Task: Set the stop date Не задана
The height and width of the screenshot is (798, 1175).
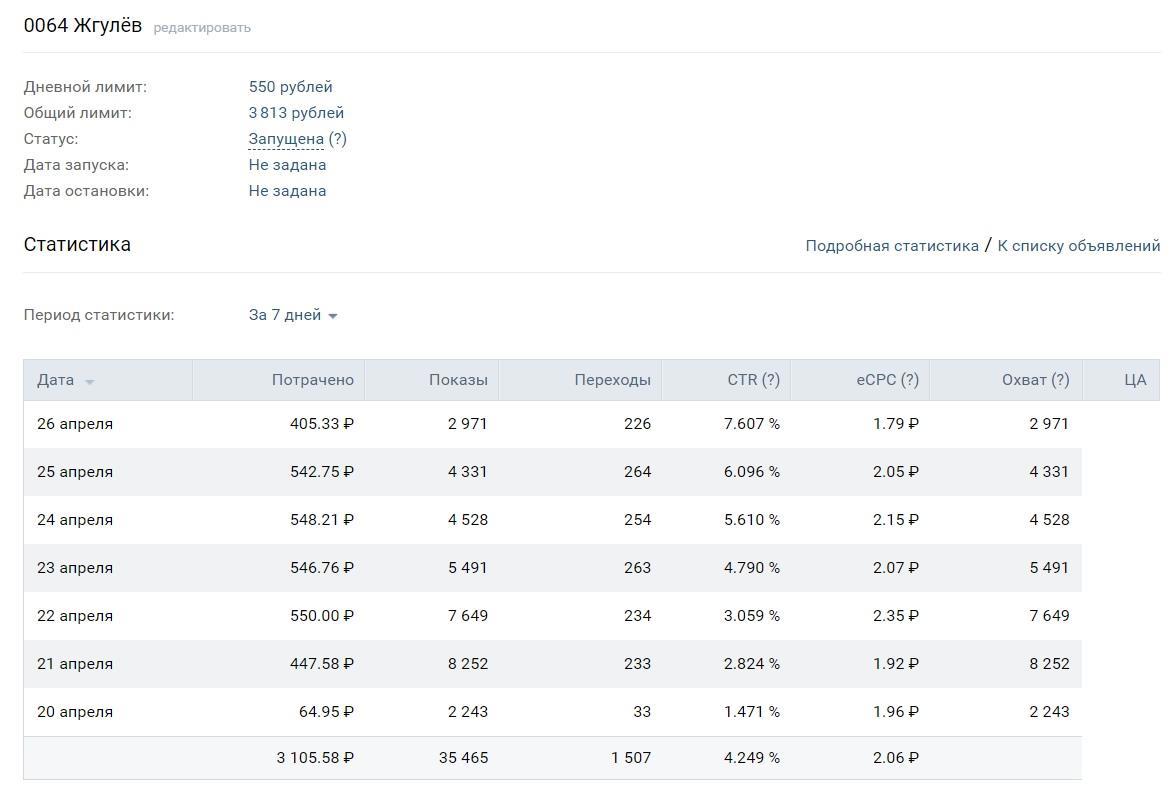Action: tap(287, 191)
